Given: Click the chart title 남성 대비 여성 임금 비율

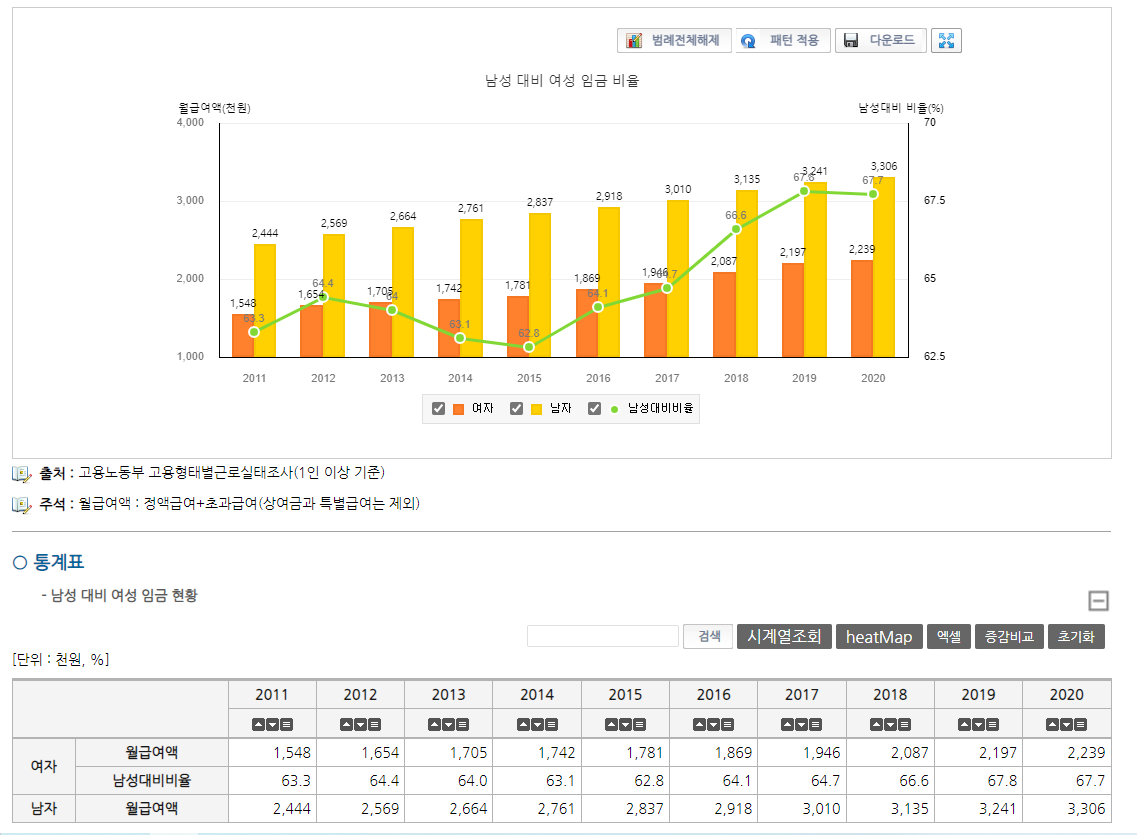Looking at the screenshot, I should [562, 80].
